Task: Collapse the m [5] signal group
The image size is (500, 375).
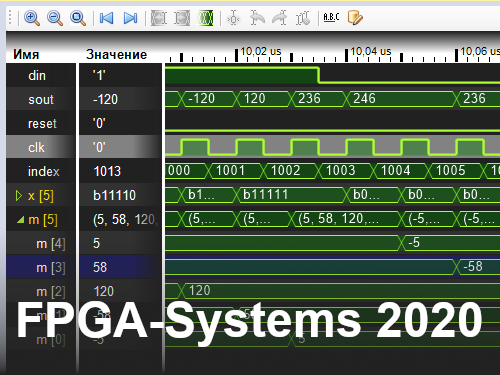Action: (21, 220)
